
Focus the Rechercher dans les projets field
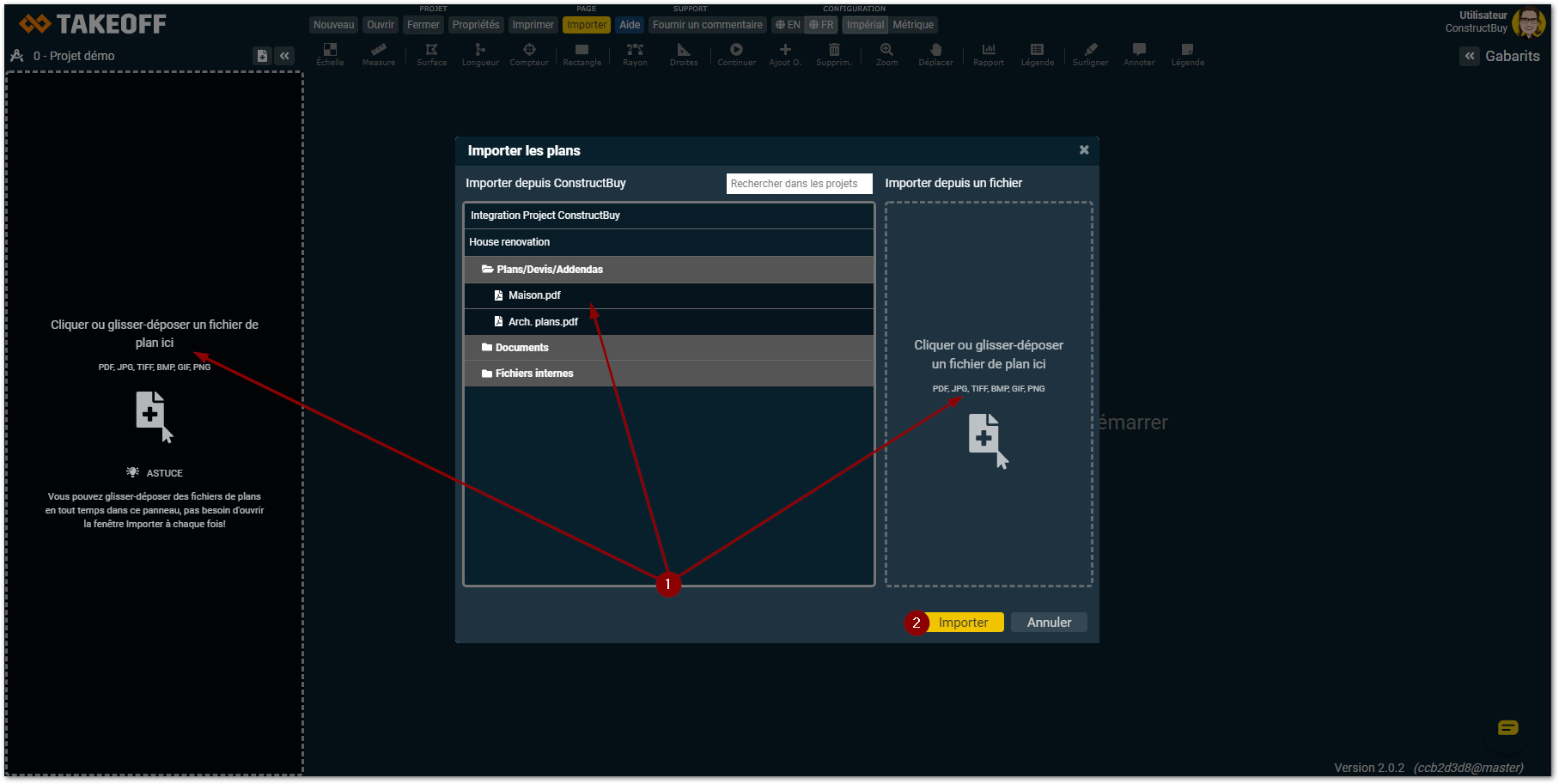[x=798, y=184]
